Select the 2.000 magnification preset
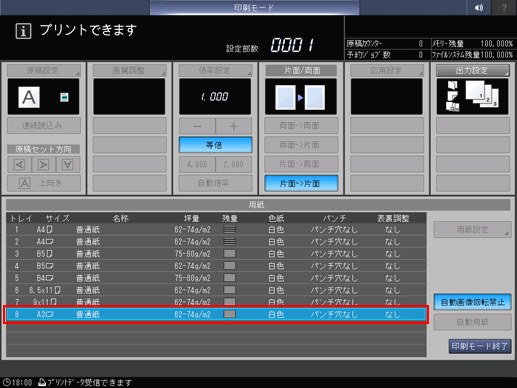Viewport: 517px width, 388px height. pyautogui.click(x=234, y=164)
